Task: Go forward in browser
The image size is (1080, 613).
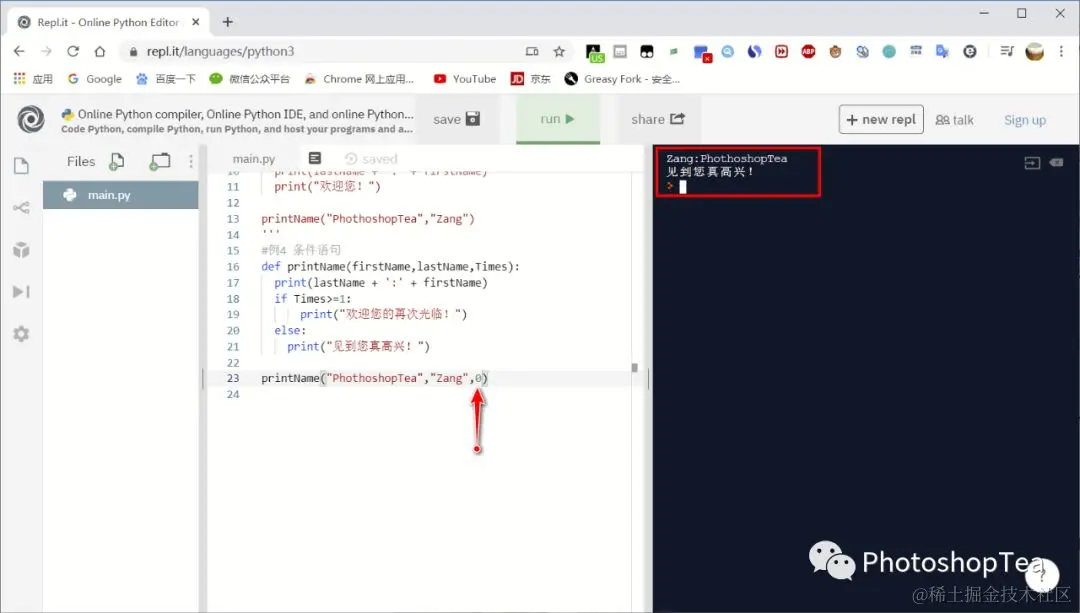Action: [x=46, y=51]
